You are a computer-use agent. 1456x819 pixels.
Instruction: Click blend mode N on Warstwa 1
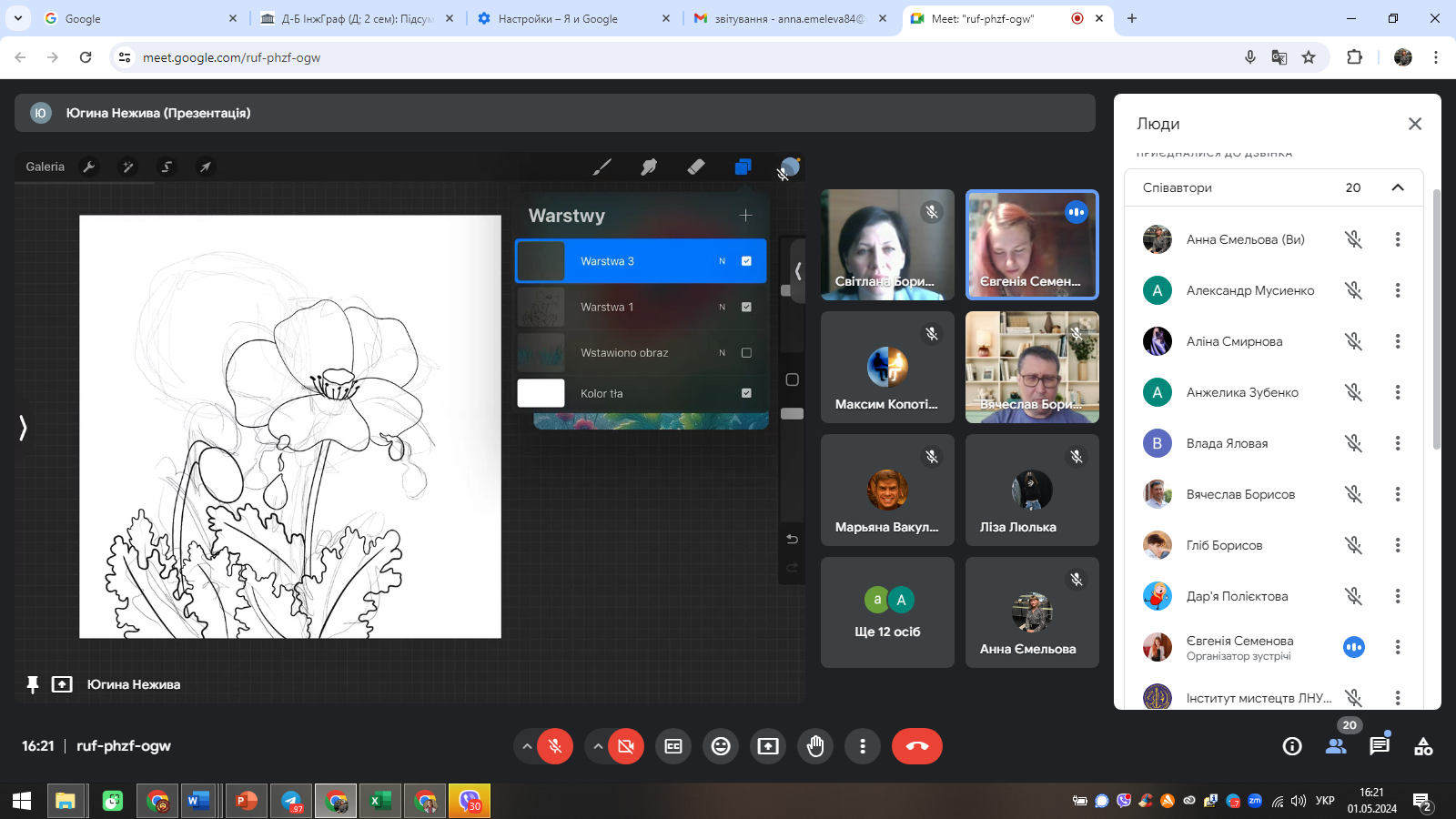click(723, 307)
